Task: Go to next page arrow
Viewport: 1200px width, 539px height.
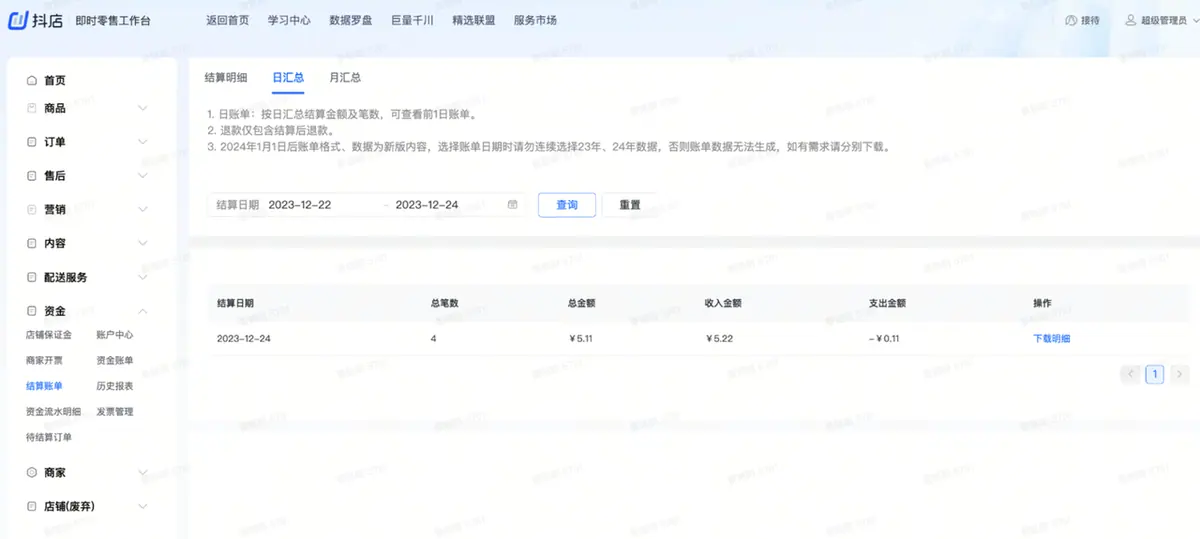Action: pyautogui.click(x=1179, y=374)
